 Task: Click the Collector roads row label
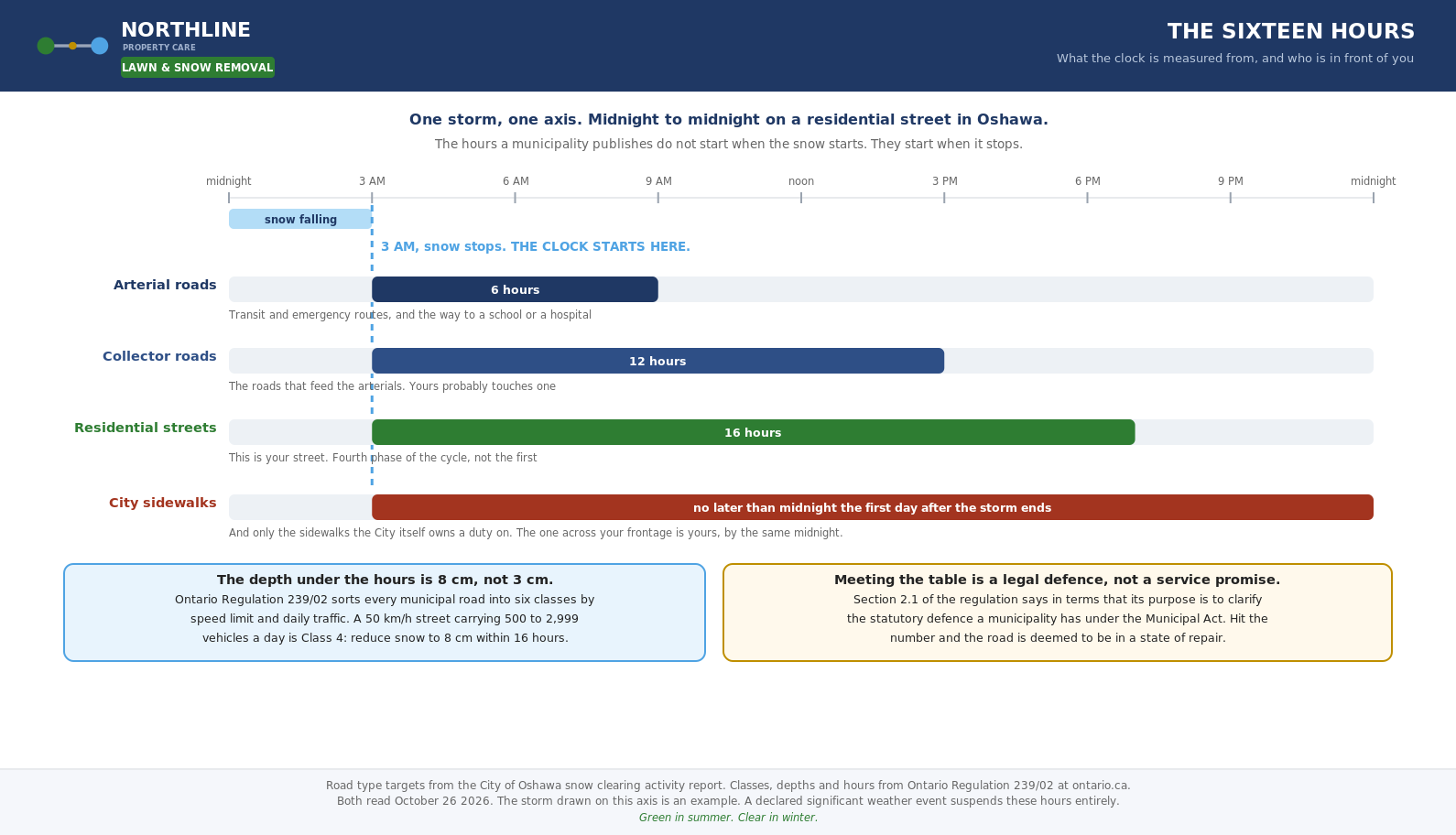click(x=159, y=357)
